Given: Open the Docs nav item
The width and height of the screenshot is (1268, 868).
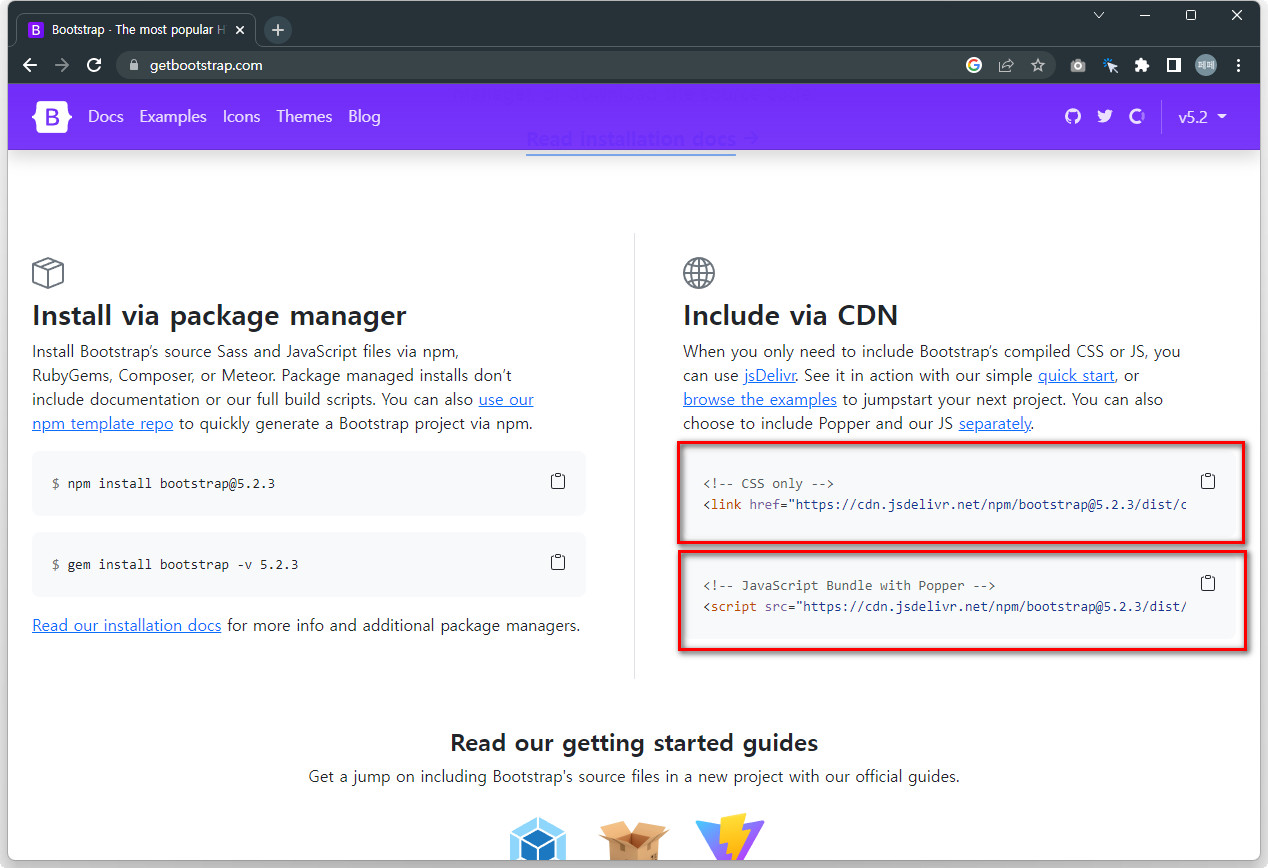Looking at the screenshot, I should pos(106,117).
